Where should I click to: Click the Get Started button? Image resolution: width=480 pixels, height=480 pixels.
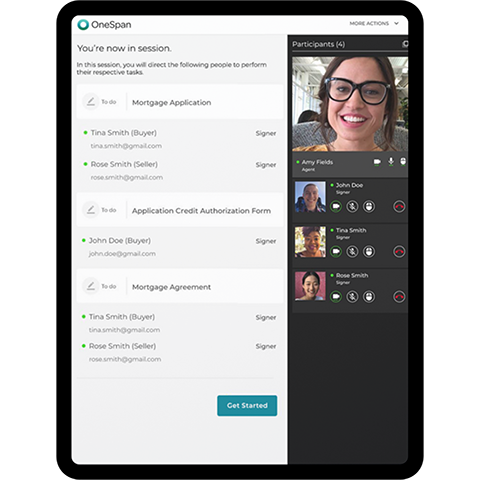tap(247, 406)
